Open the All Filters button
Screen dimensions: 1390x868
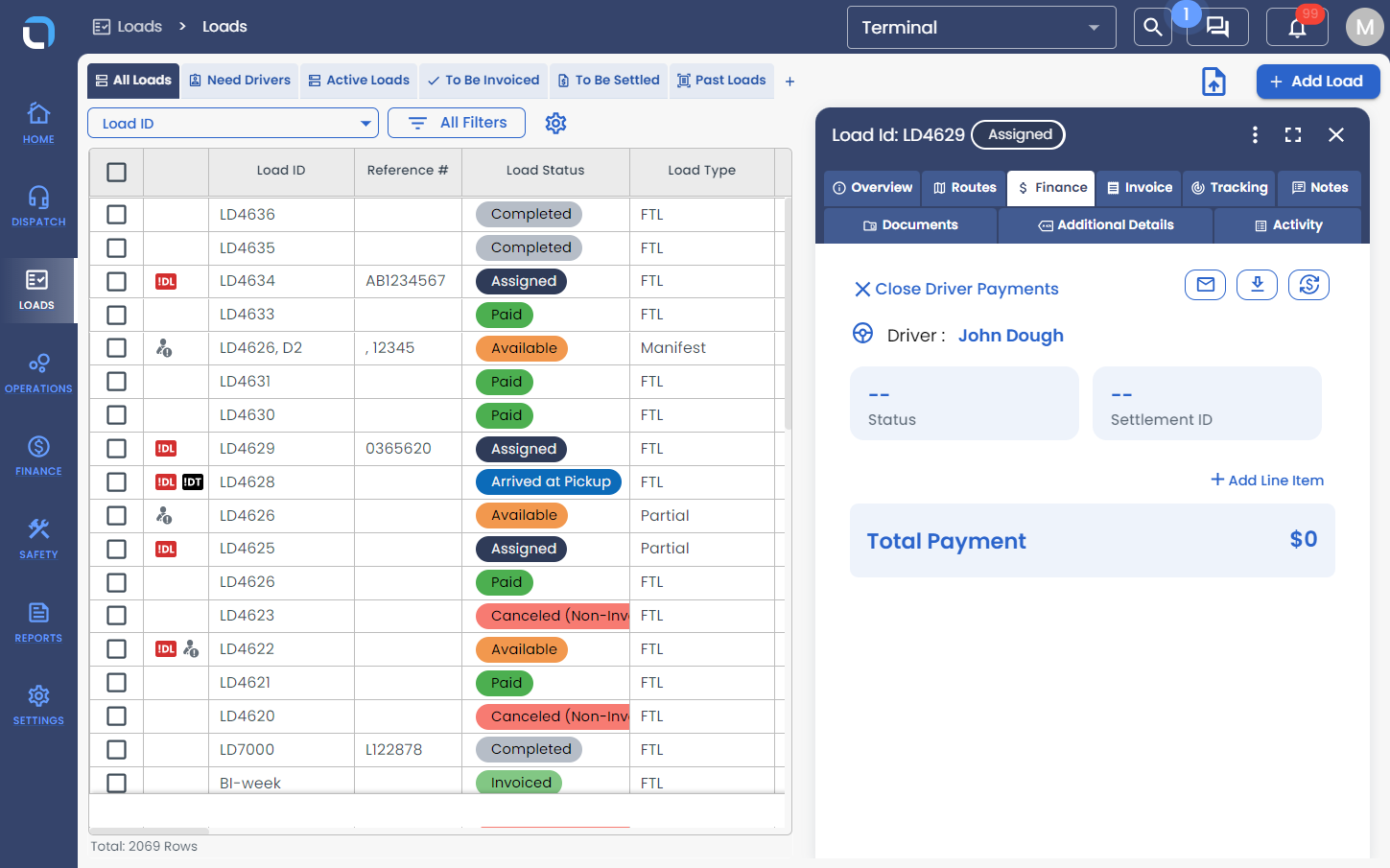457,123
